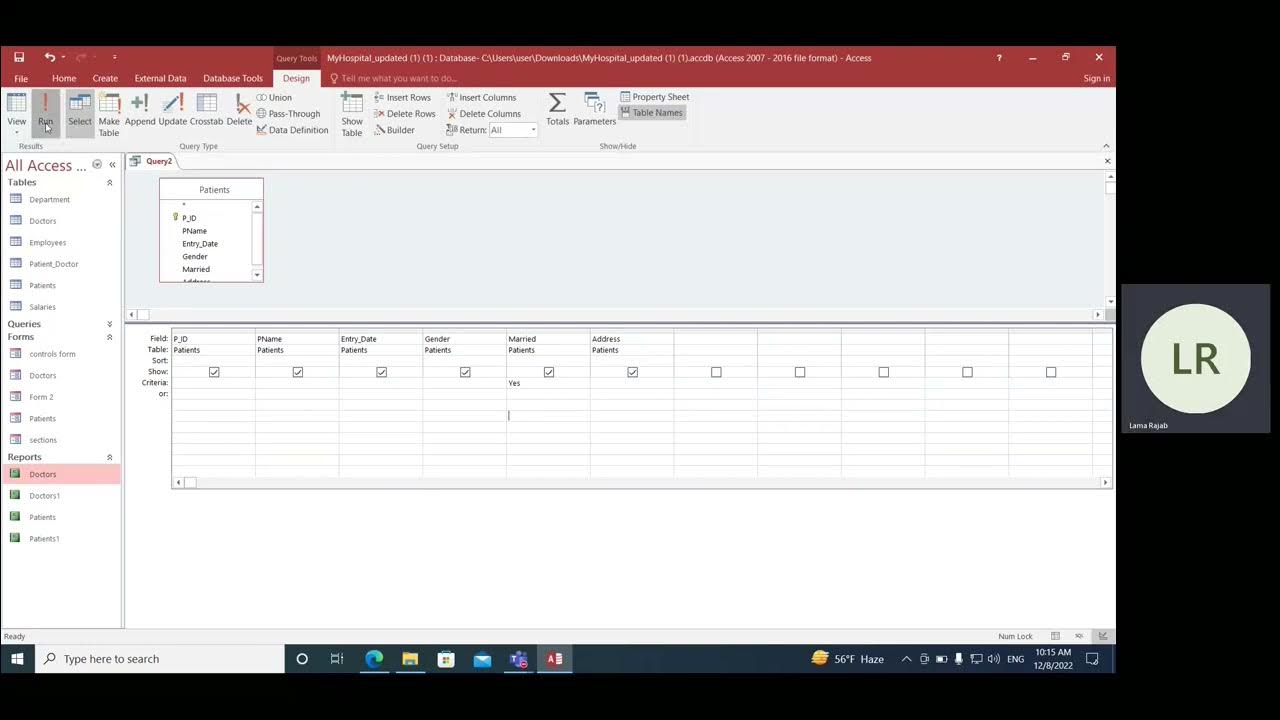Image resolution: width=1280 pixels, height=720 pixels.
Task: Run the query with the Run button
Action: click(45, 113)
